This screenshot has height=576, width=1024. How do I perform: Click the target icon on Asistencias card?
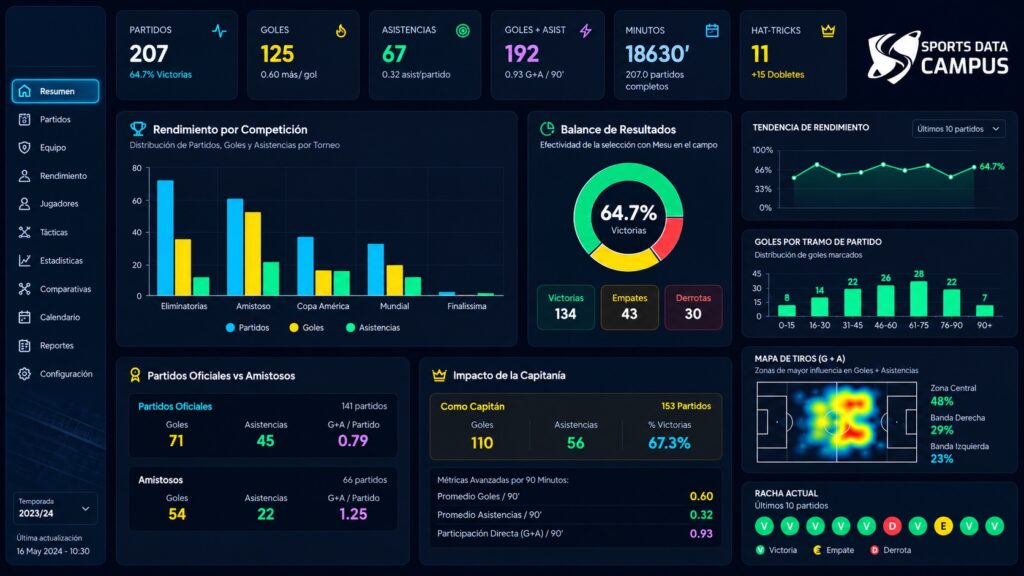tap(462, 31)
